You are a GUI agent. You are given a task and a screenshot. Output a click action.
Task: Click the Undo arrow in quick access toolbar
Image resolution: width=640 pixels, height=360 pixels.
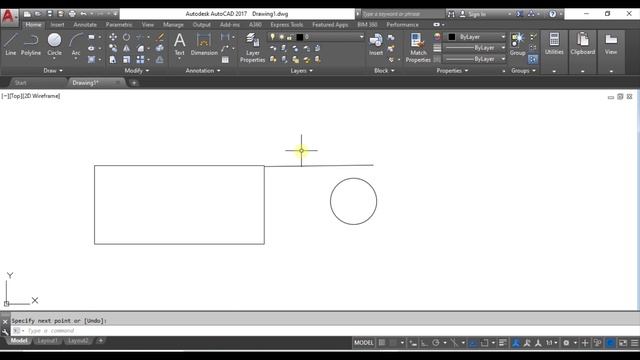(x=83, y=14)
